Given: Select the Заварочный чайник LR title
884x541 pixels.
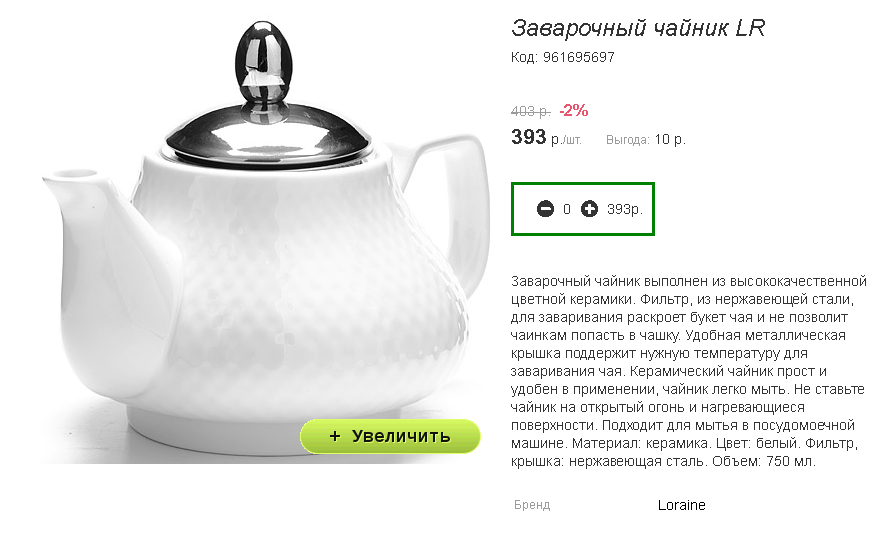Looking at the screenshot, I should [638, 28].
